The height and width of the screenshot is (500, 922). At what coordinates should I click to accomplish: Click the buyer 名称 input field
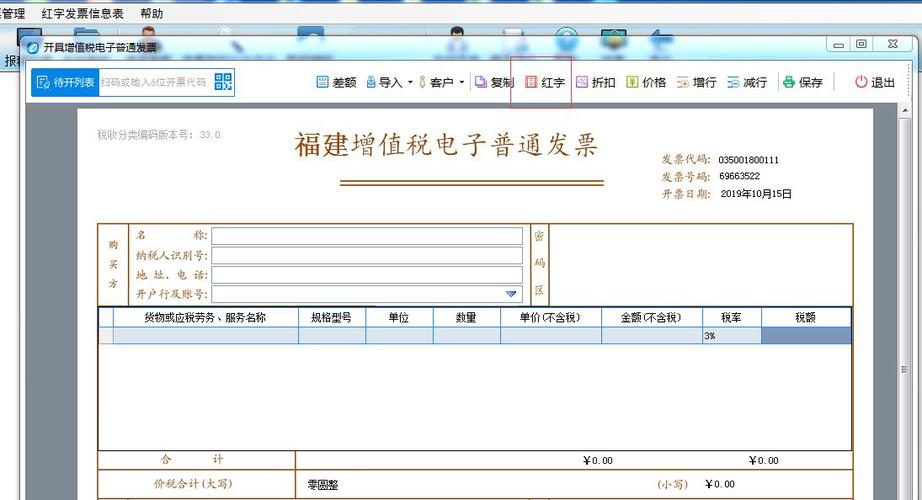pyautogui.click(x=367, y=236)
